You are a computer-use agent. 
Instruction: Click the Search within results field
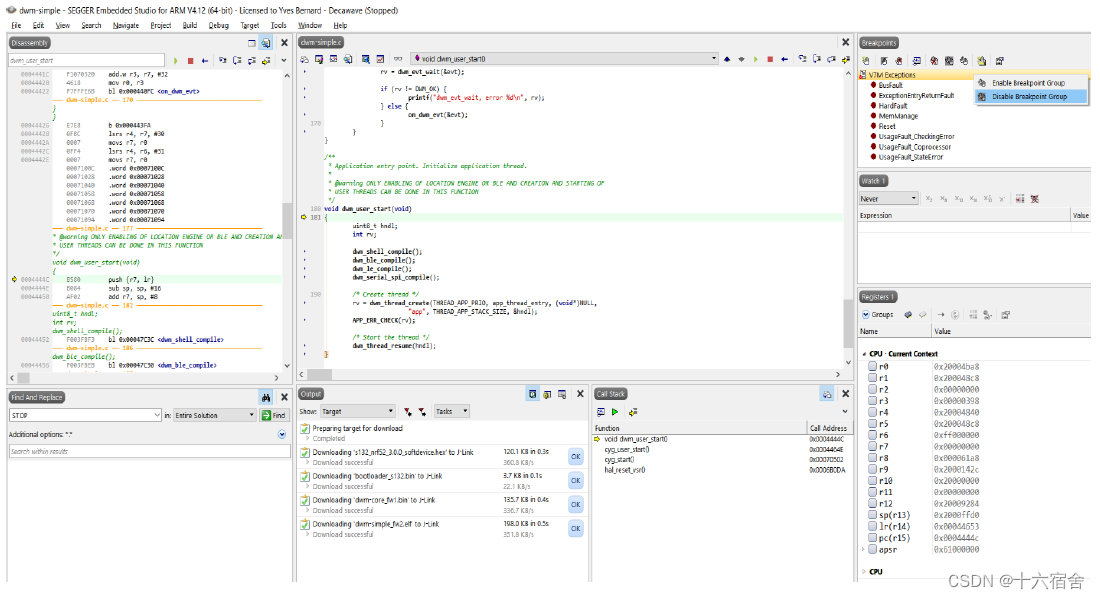tap(149, 452)
